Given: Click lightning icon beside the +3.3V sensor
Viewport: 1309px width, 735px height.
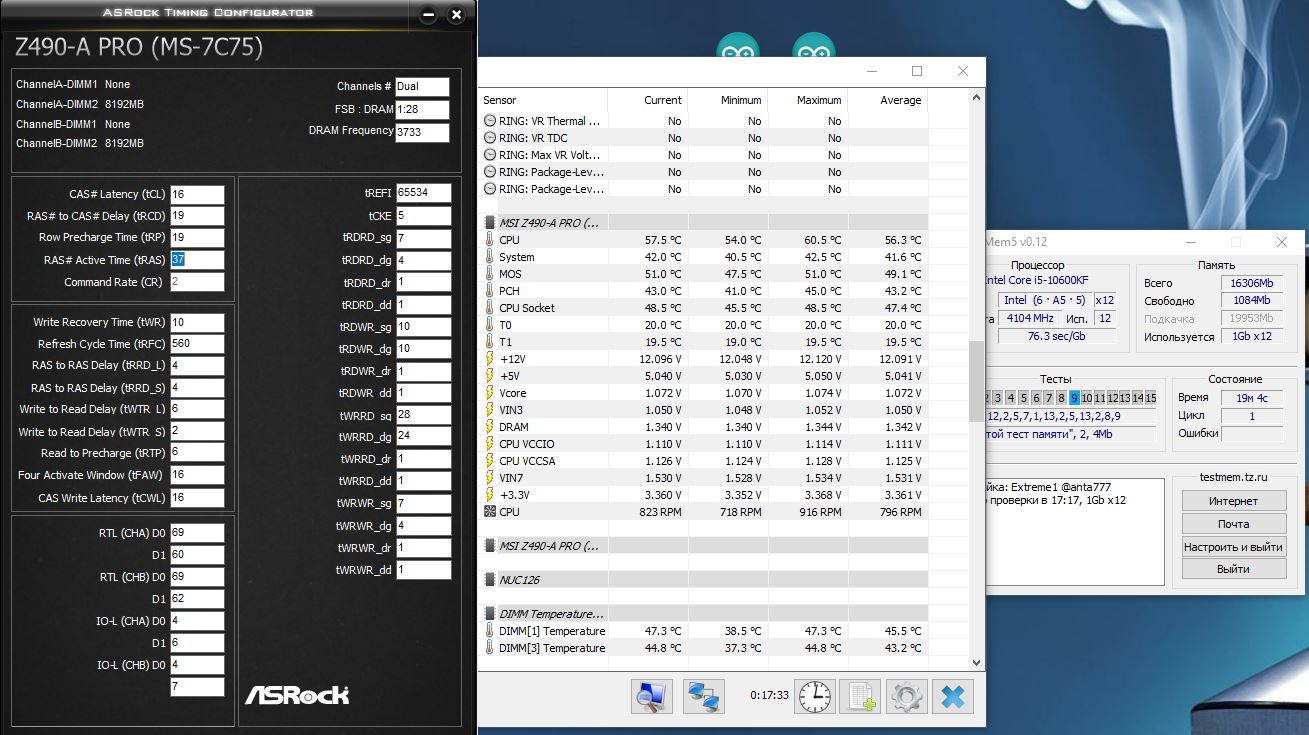Looking at the screenshot, I should [x=490, y=495].
